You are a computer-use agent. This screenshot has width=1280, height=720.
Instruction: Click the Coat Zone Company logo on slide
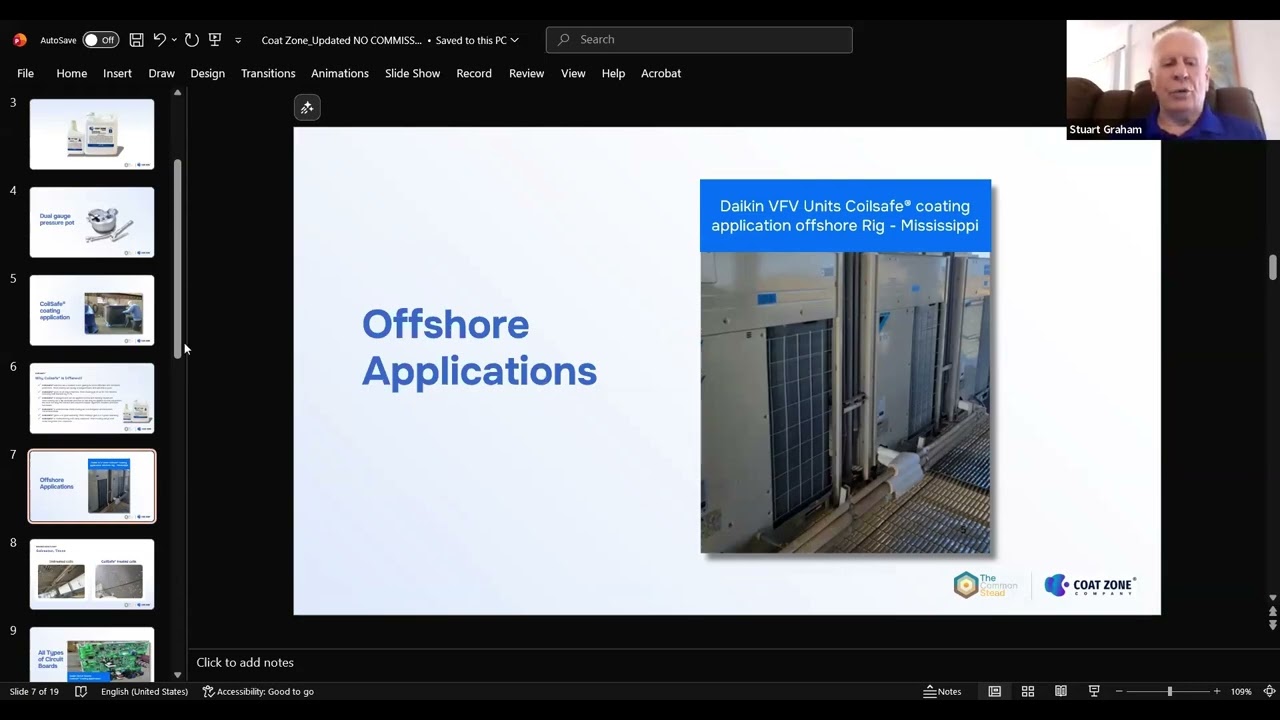click(1090, 586)
